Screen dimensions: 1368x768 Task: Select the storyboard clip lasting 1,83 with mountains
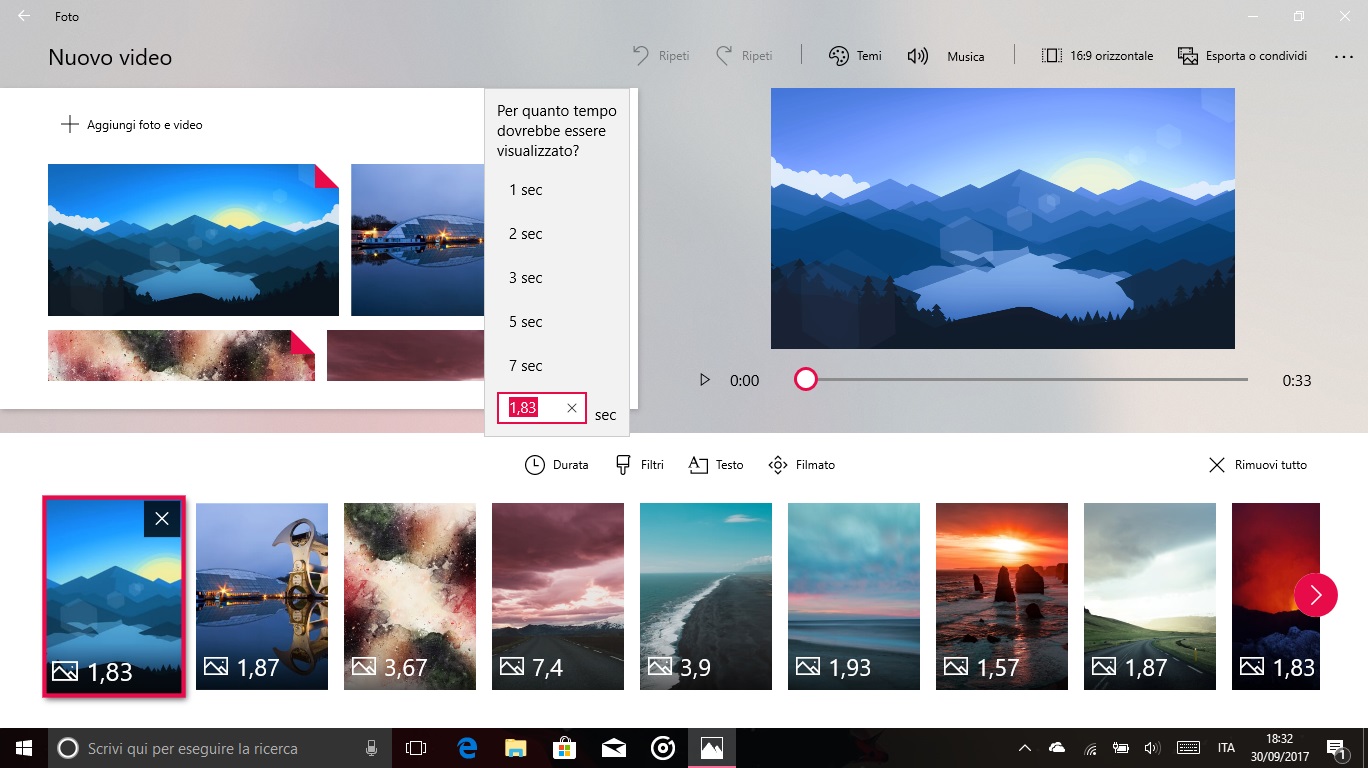pos(113,596)
